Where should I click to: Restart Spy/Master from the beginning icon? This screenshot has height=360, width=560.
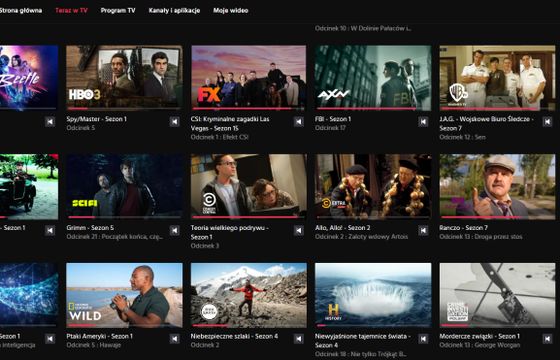coord(174,122)
